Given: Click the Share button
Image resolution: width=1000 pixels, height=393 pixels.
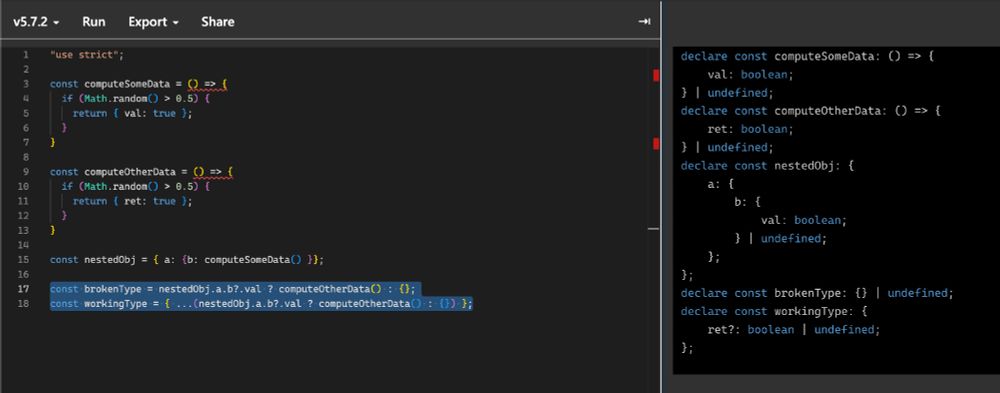Looking at the screenshot, I should coord(217,22).
